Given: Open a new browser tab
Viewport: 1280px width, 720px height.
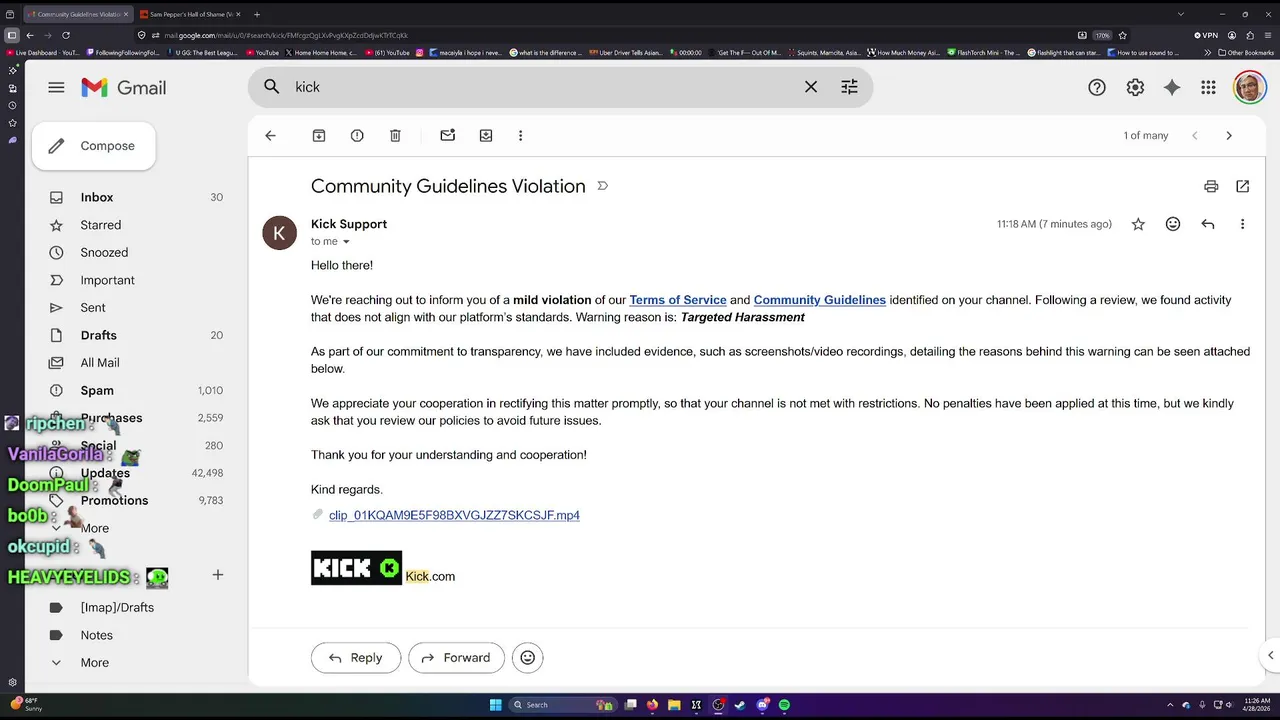Looking at the screenshot, I should pyautogui.click(x=257, y=14).
